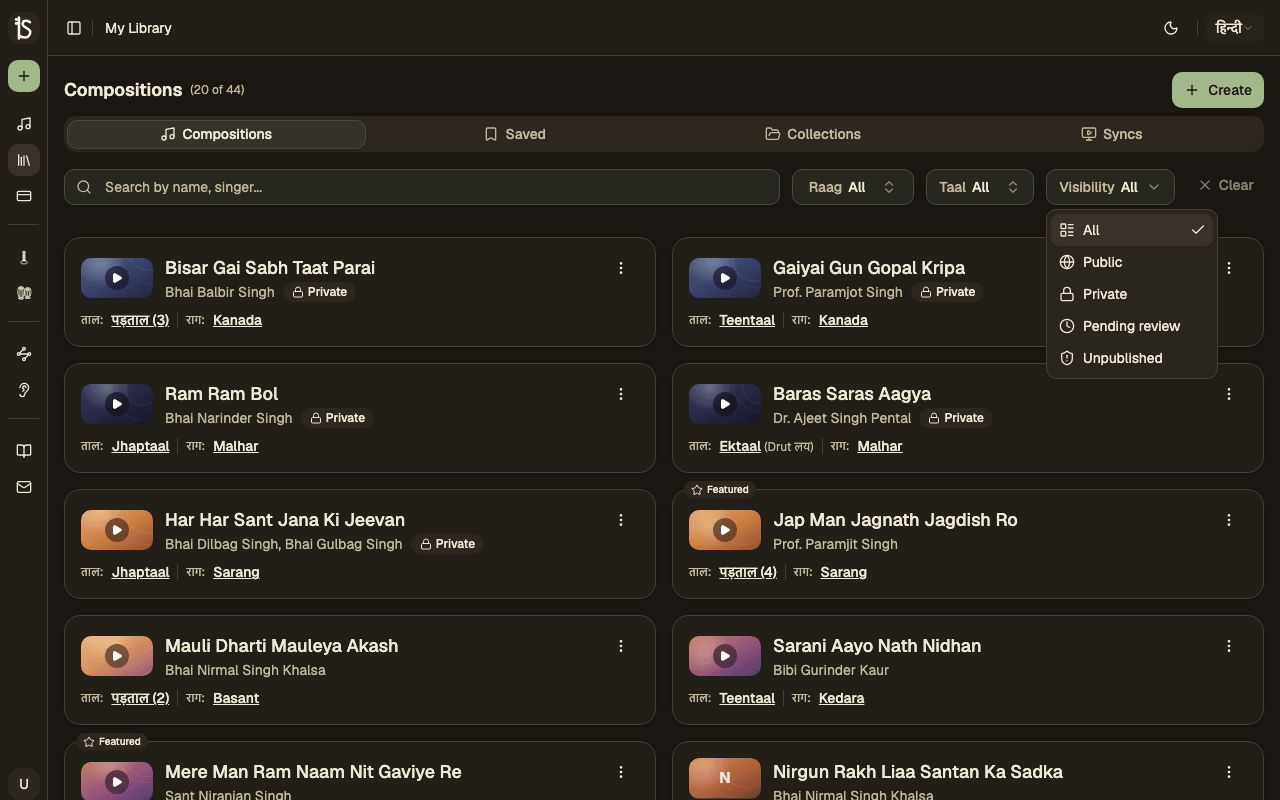Switch to the Syncs tab
The height and width of the screenshot is (800, 1280).
[x=1112, y=134]
